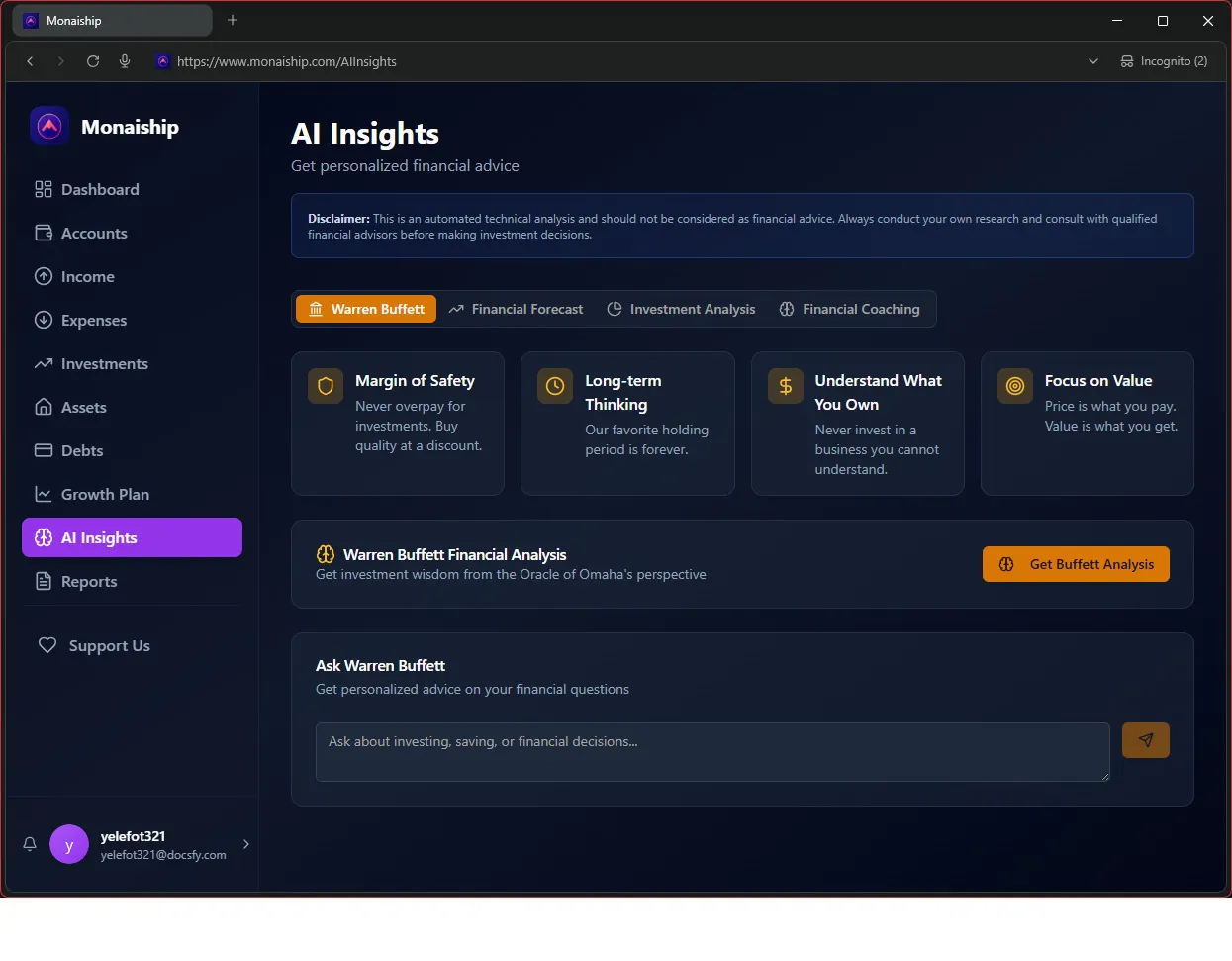
Task: Select the Monaiship browser tab
Action: [x=114, y=20]
